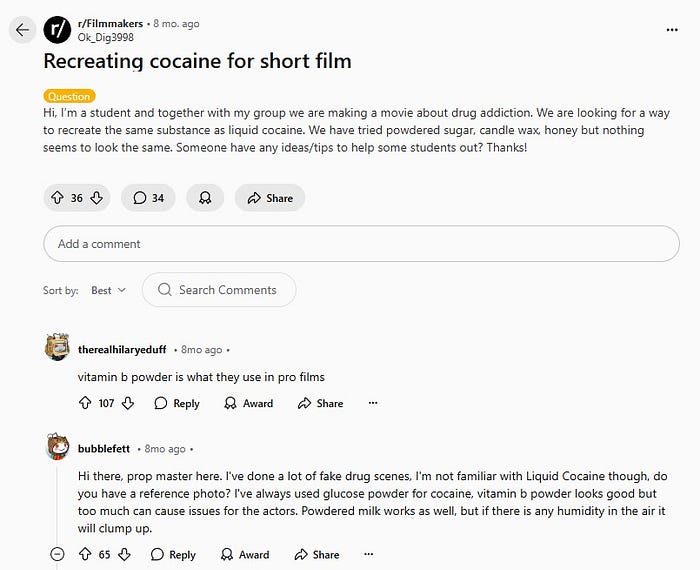This screenshot has width=700, height=570.
Task: Click the Search Comments box
Action: [219, 290]
